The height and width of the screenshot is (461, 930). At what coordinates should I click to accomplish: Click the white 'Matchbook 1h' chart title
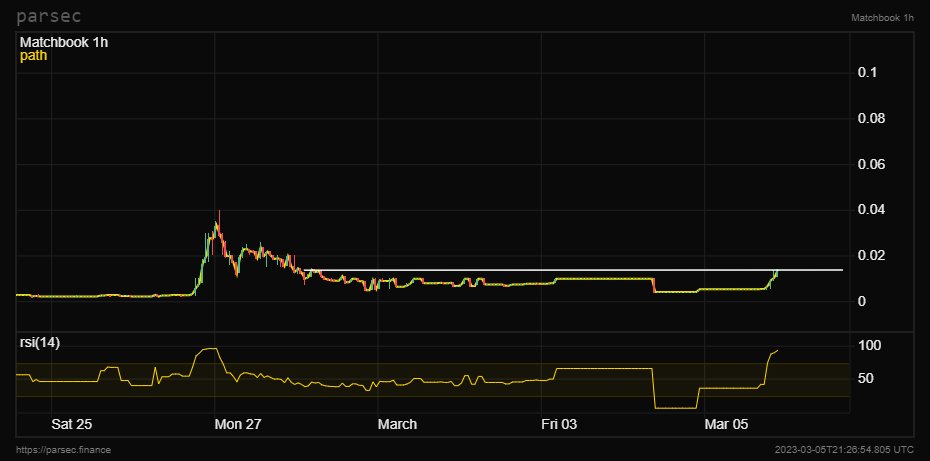(x=64, y=43)
